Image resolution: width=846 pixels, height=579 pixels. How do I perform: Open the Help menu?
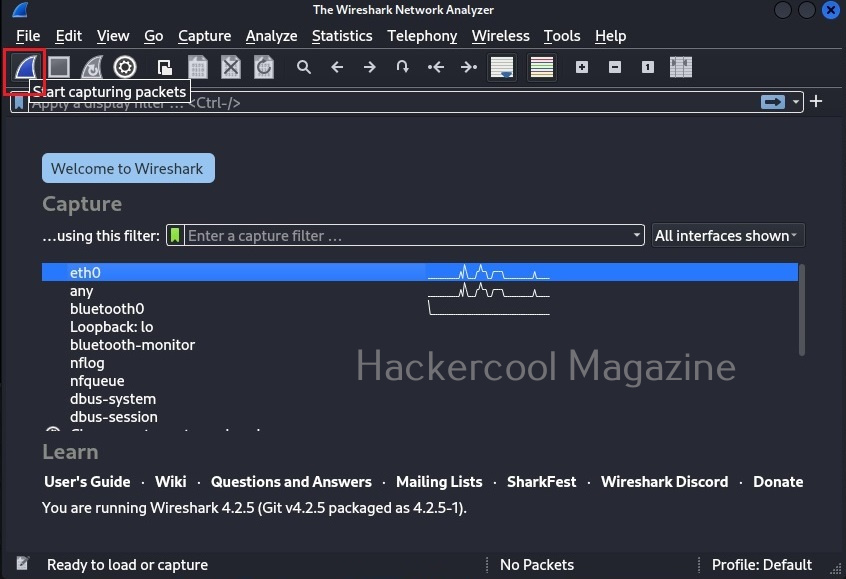(611, 36)
